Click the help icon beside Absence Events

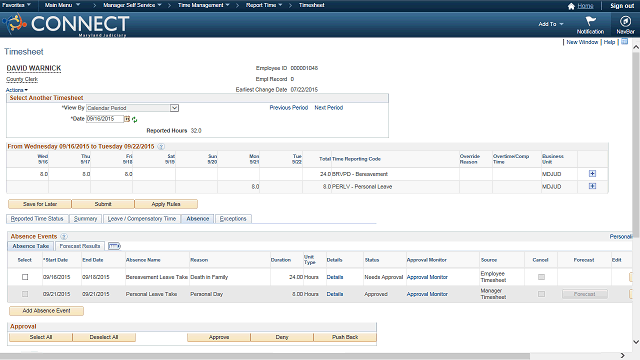tap(64, 236)
